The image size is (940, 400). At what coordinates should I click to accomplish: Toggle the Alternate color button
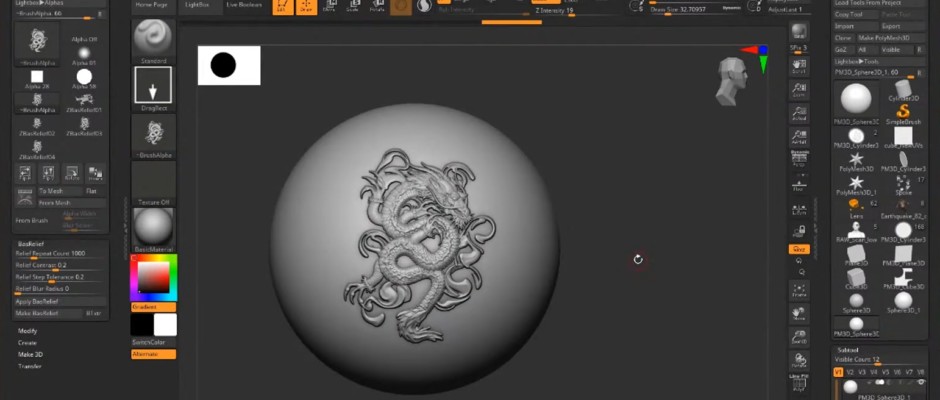coord(153,354)
